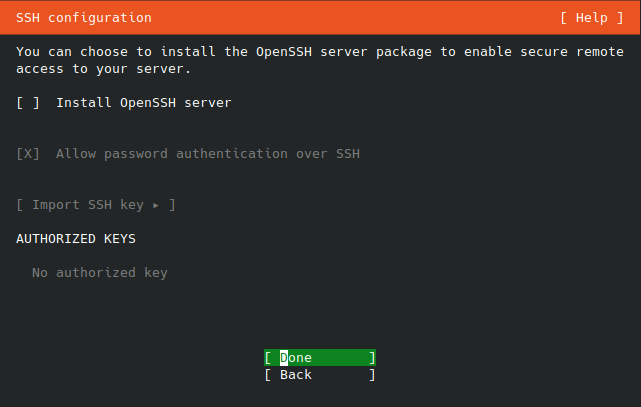
Task: Click the highlighted 'D' cursor in Done
Action: point(284,358)
